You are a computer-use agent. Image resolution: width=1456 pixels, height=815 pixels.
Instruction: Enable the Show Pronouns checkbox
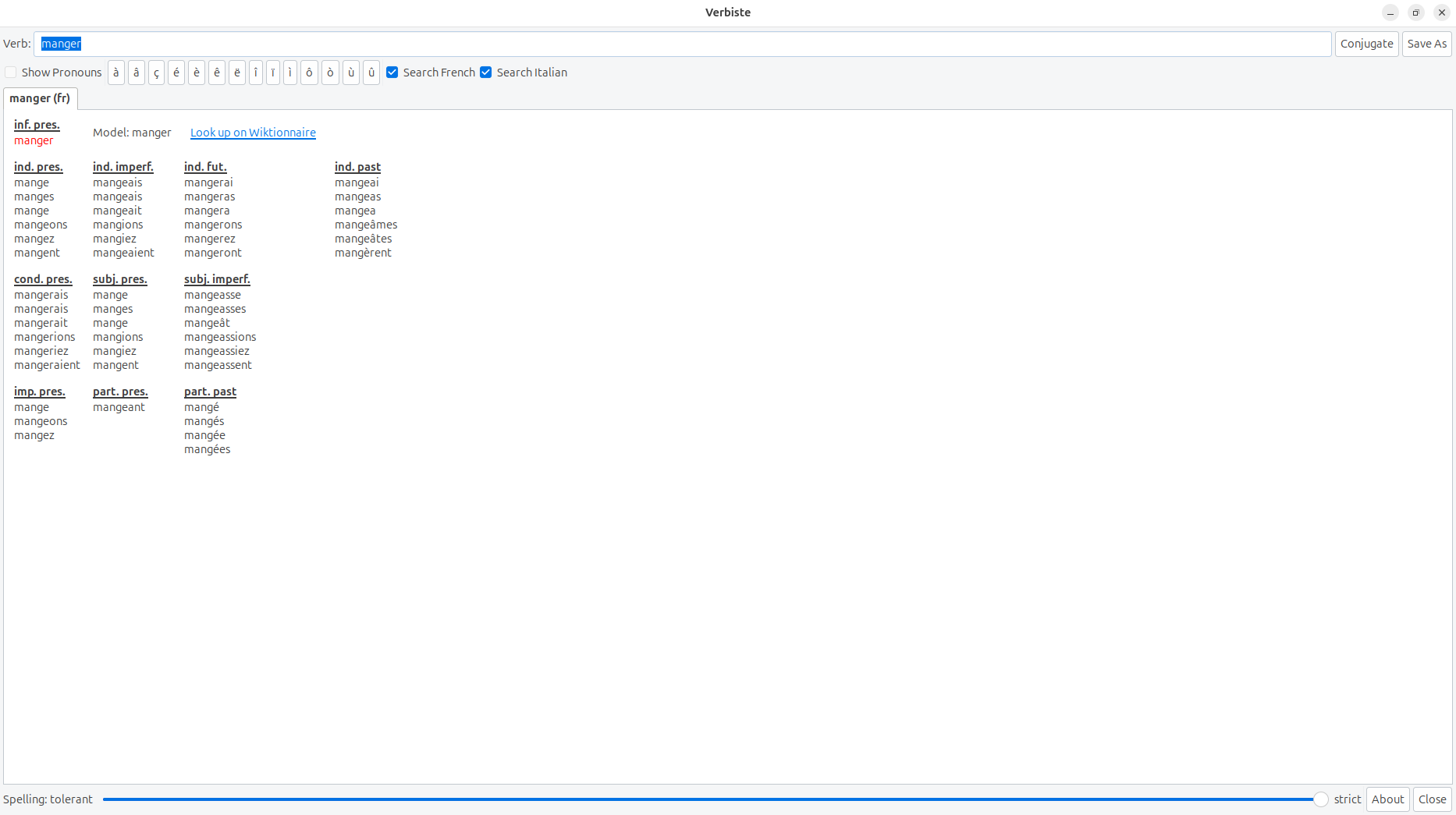coord(11,73)
